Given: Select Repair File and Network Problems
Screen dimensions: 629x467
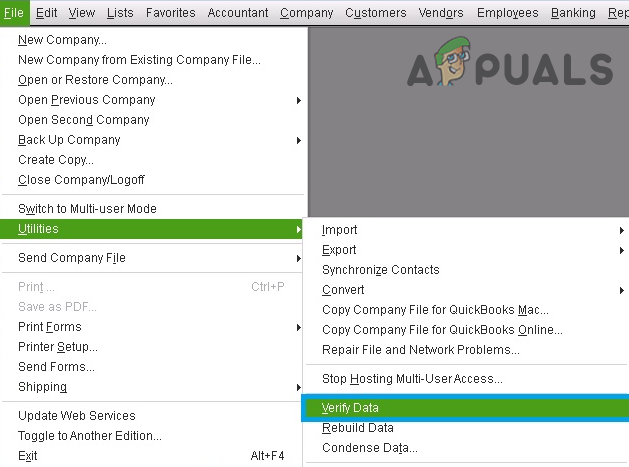Looking at the screenshot, I should [x=420, y=350].
